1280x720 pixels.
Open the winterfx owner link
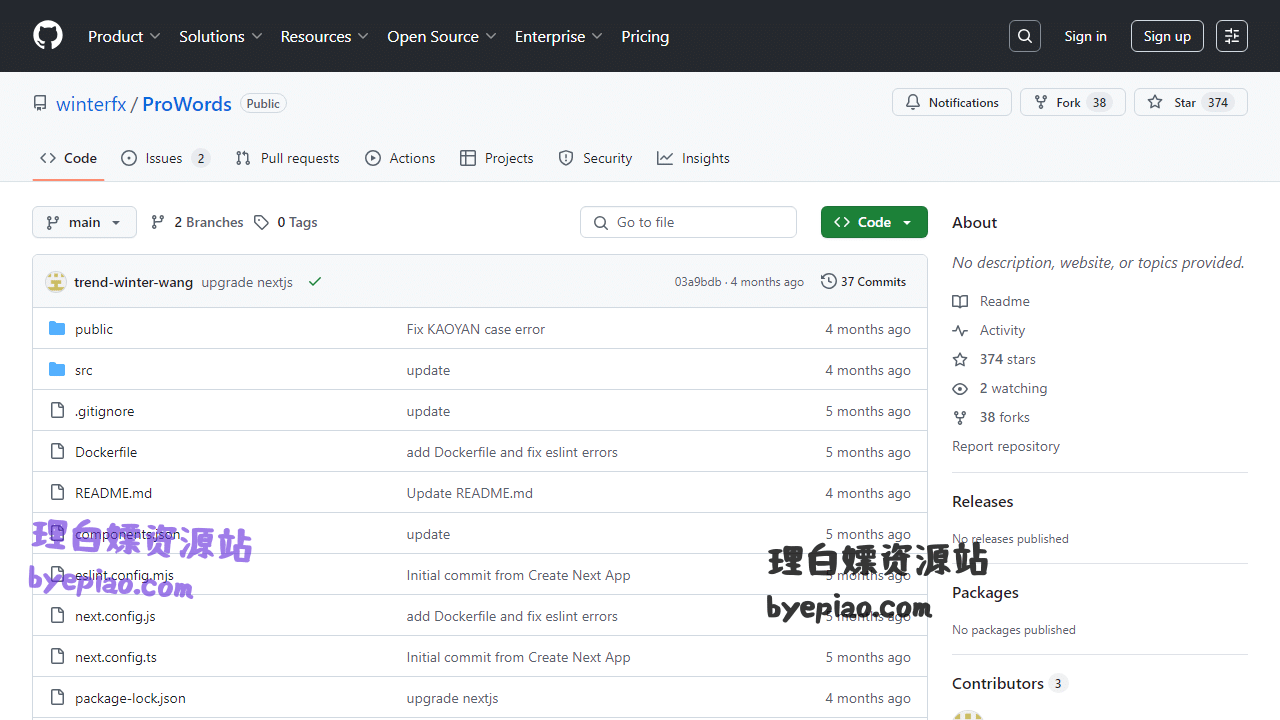91,103
